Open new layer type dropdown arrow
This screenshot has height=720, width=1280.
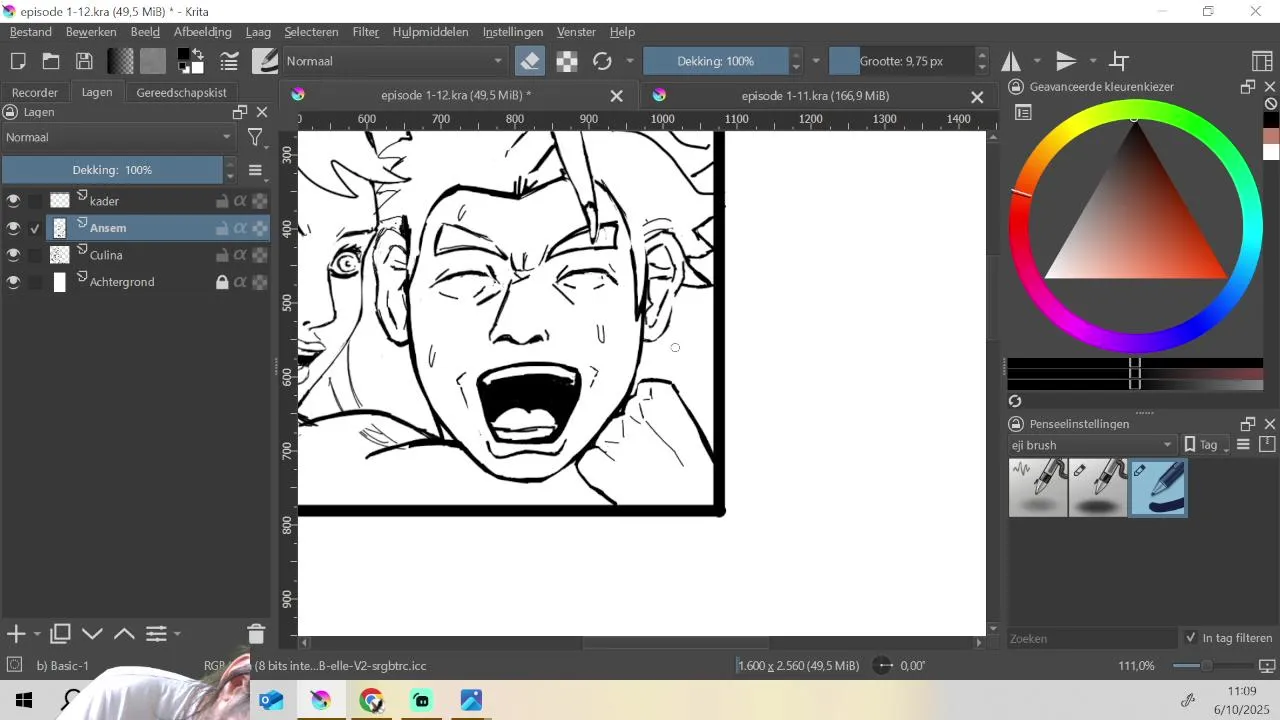[37, 634]
